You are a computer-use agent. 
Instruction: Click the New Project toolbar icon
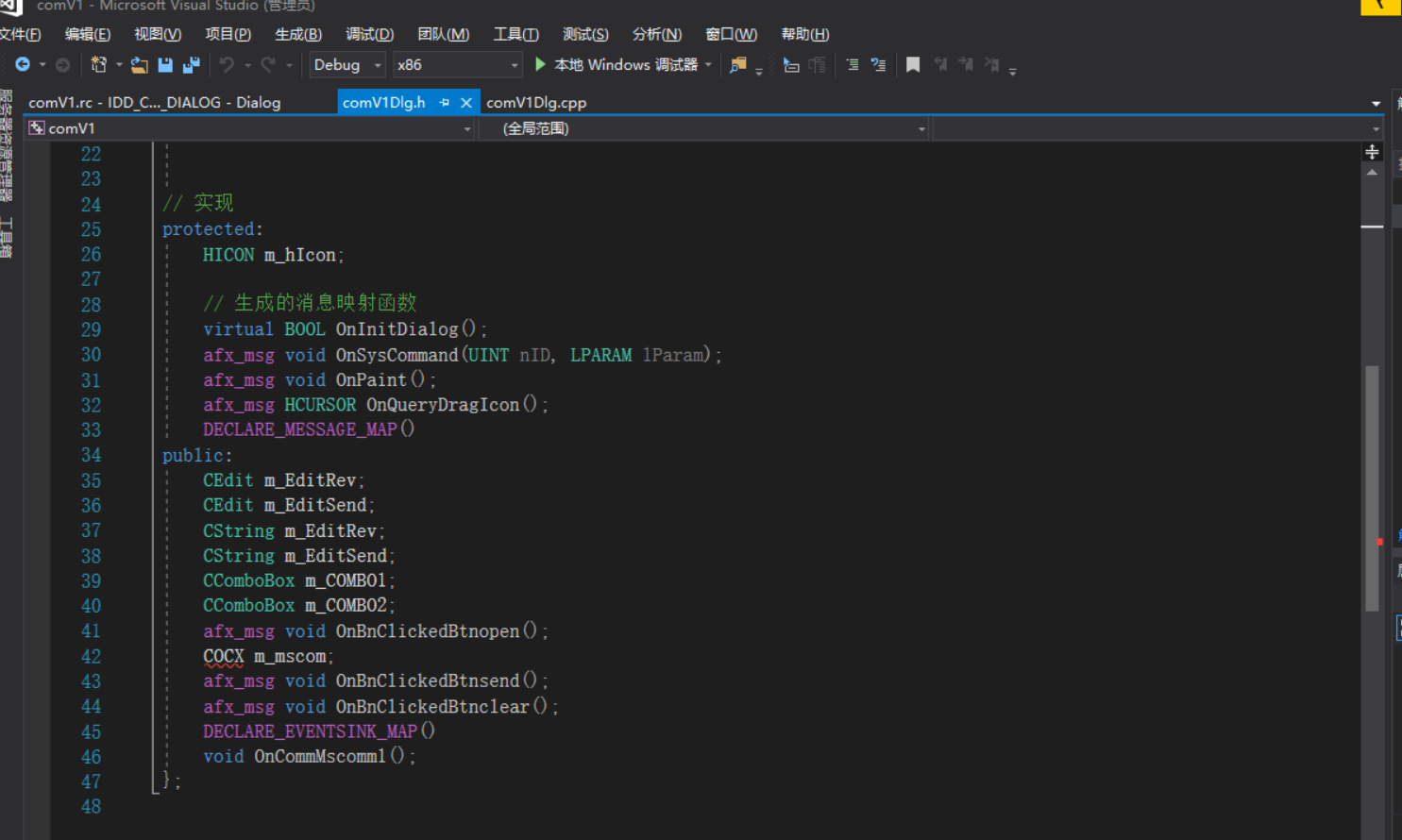(x=98, y=64)
